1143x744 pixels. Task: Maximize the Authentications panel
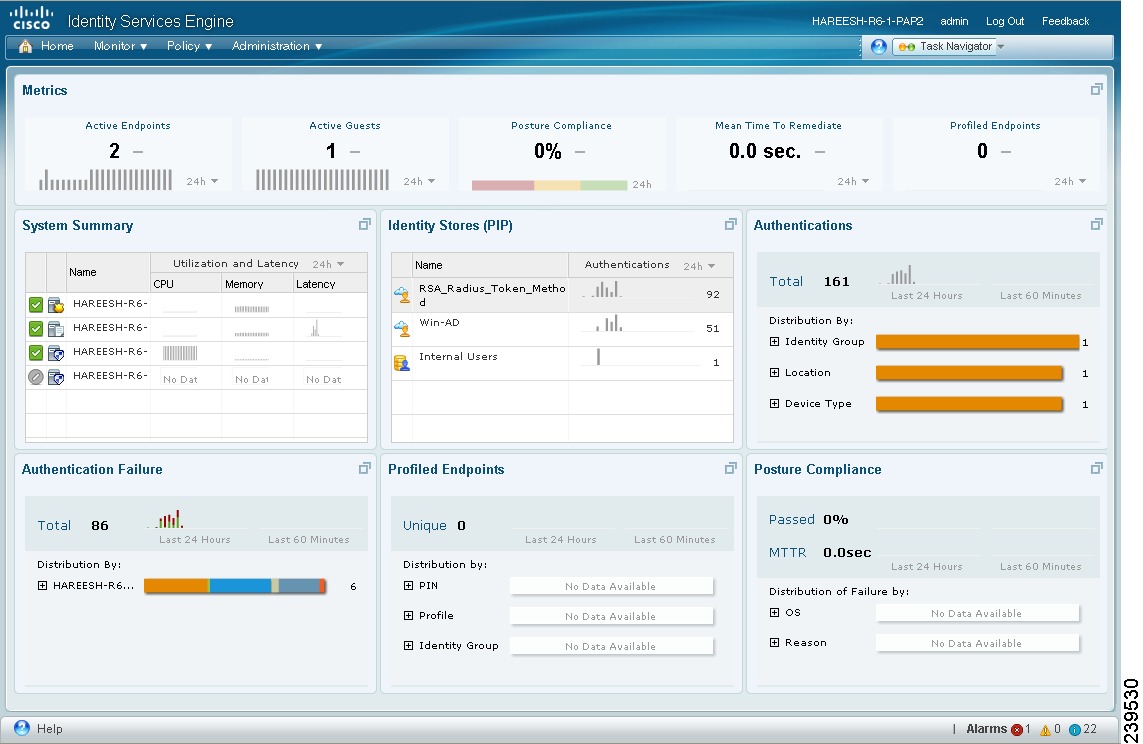1096,224
